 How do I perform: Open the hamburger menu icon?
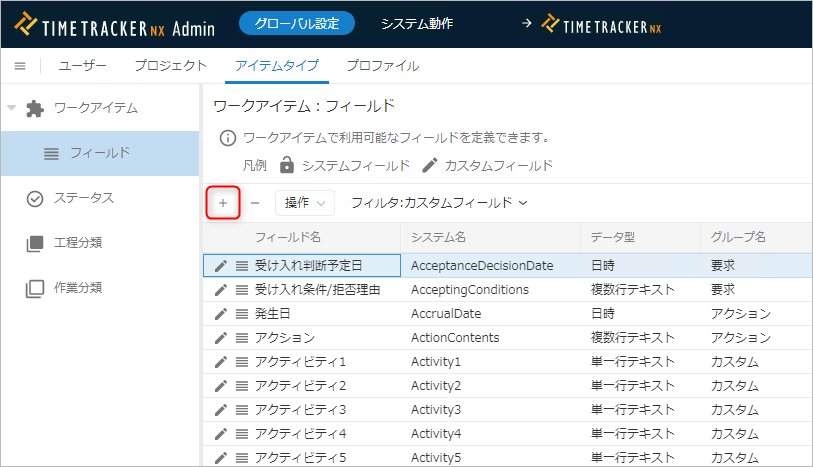pyautogui.click(x=19, y=66)
